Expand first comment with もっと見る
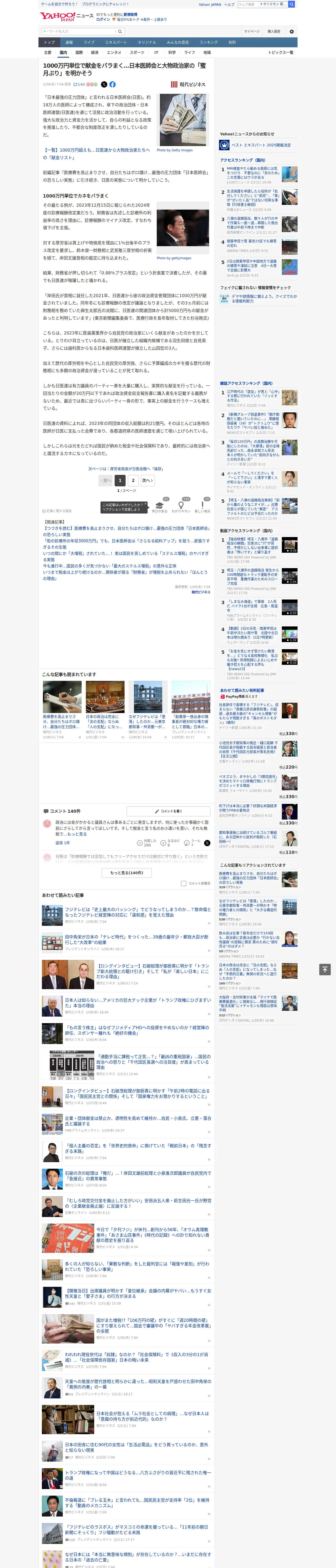 click(x=77, y=834)
